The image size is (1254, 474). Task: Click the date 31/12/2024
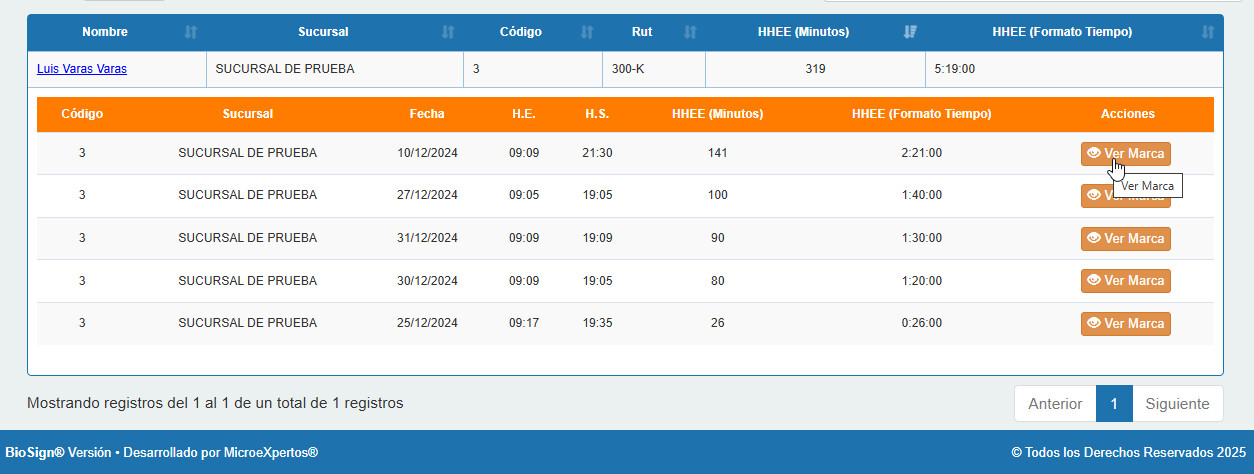click(427, 238)
